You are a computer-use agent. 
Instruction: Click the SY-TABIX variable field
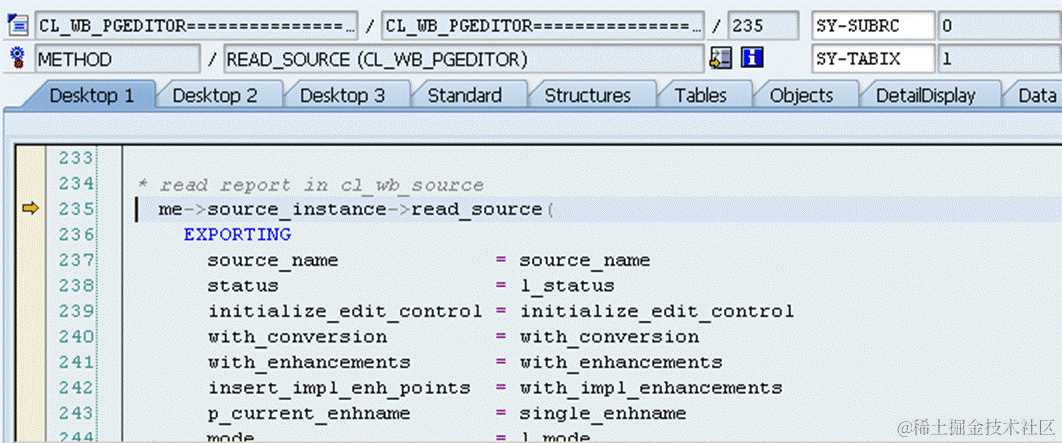874,59
